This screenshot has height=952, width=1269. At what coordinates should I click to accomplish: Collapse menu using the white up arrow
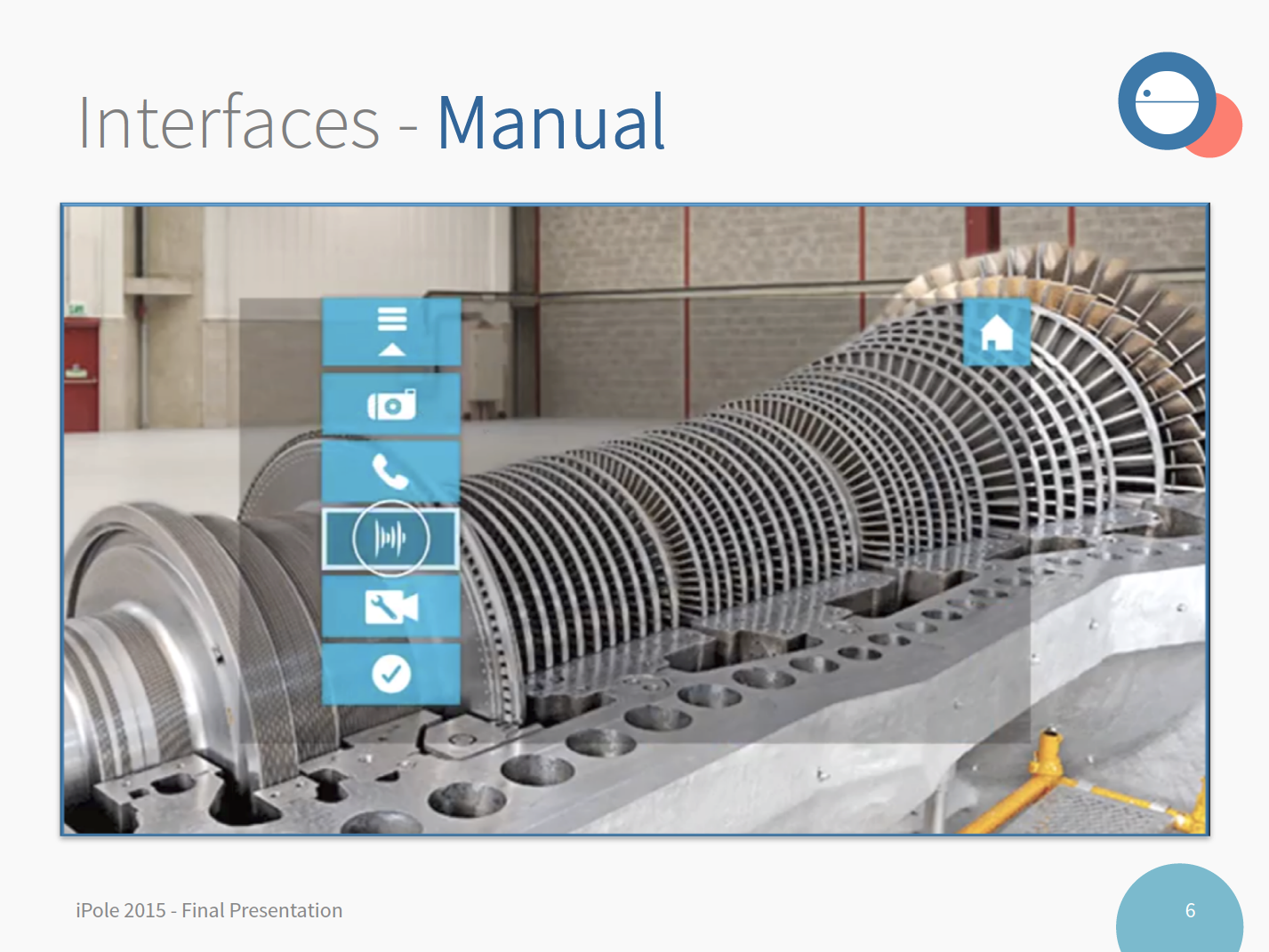(391, 350)
